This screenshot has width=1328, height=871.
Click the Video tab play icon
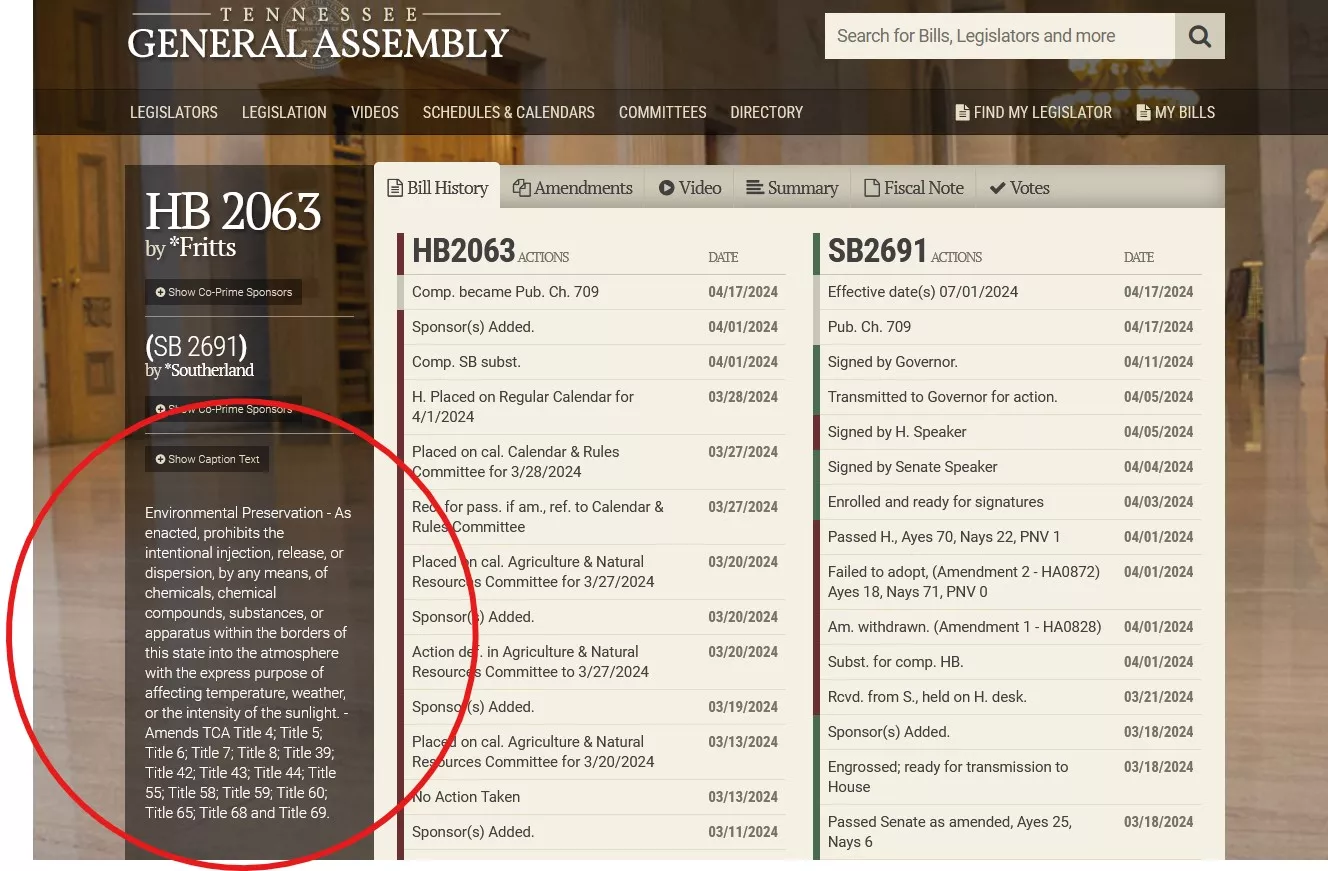click(x=666, y=188)
